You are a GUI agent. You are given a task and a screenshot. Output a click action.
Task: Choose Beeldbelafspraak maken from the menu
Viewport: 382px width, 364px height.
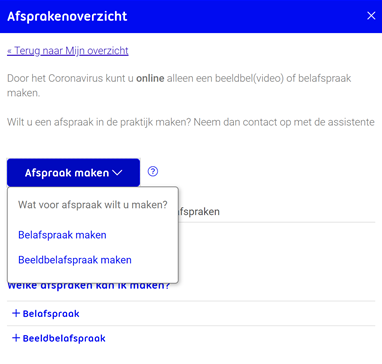click(x=75, y=260)
